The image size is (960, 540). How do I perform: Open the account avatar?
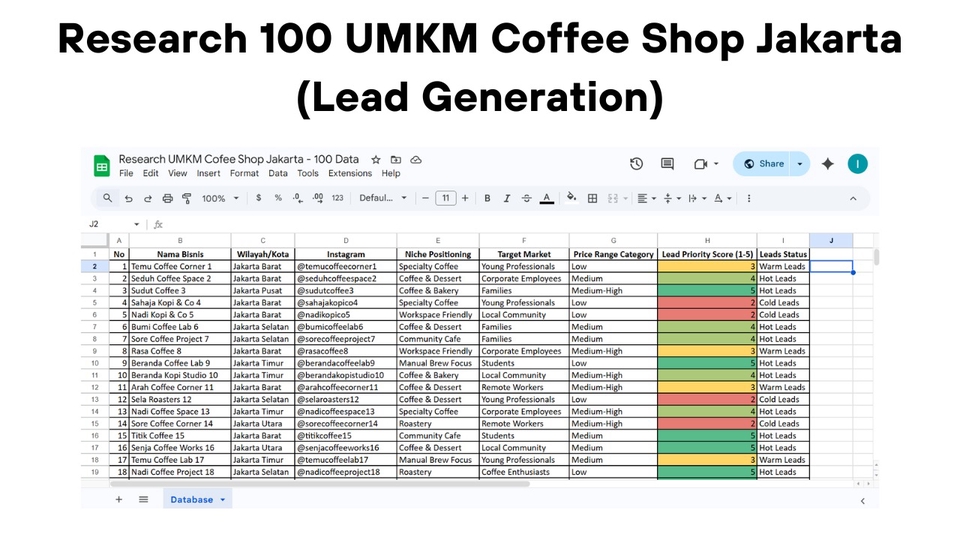click(x=858, y=164)
